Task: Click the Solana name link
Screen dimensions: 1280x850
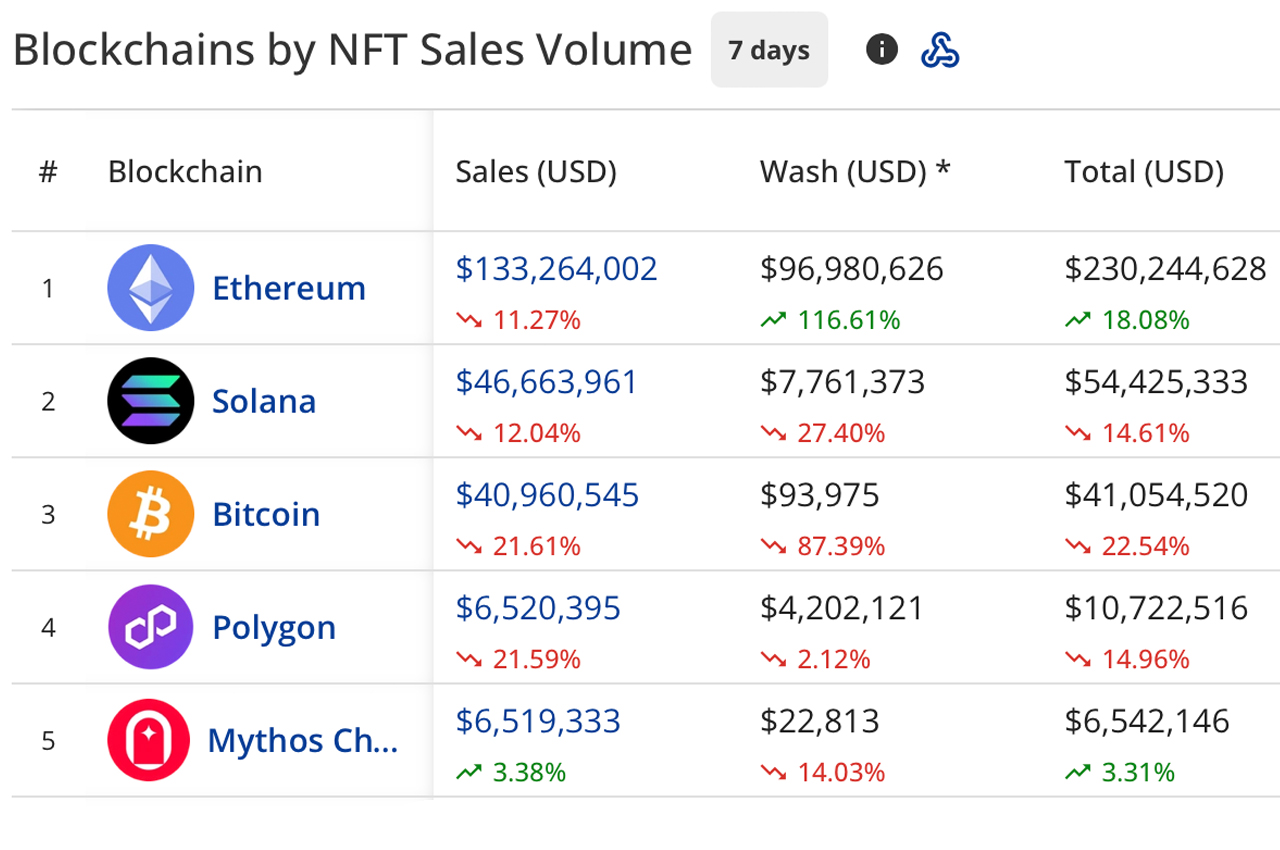Action: (264, 400)
